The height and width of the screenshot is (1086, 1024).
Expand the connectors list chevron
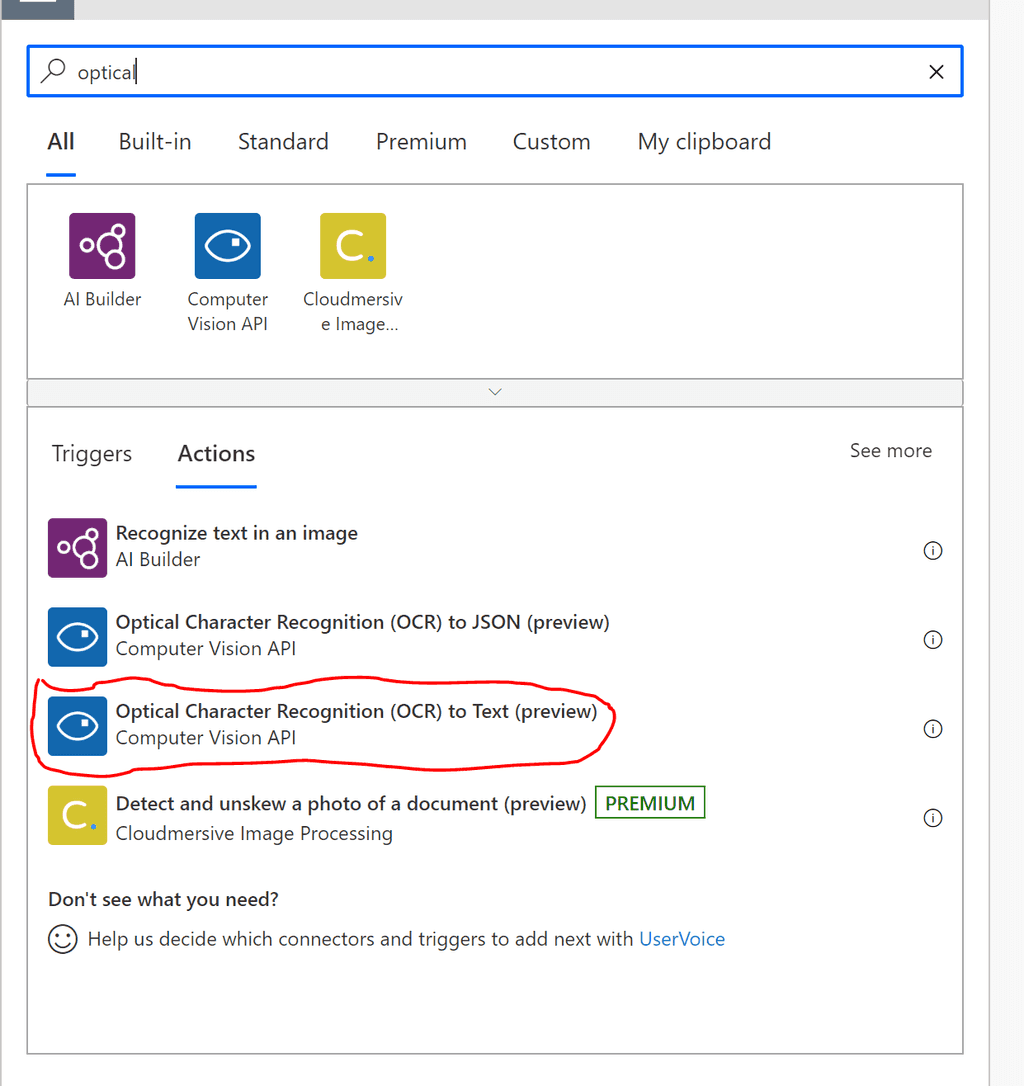click(x=495, y=392)
